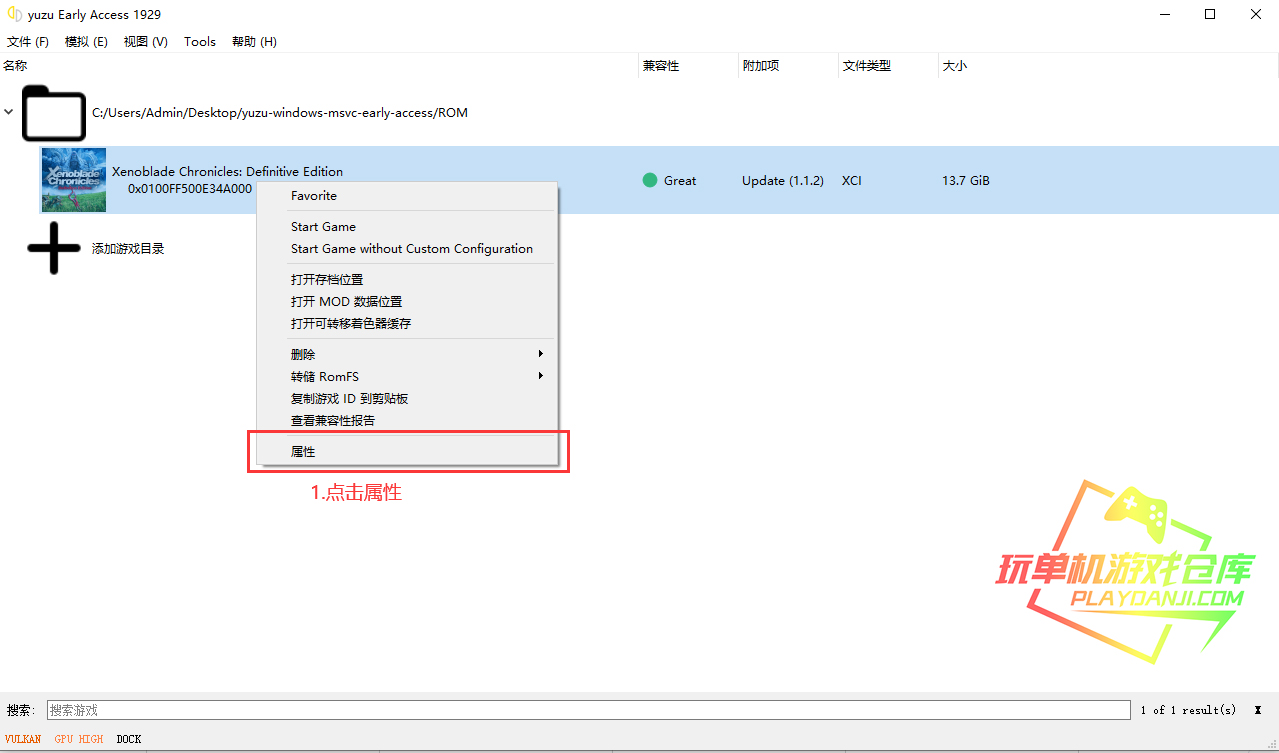Screen dimensions: 1279x753
Task: Toggle the GPU HIGH accuracy status button
Action: 79,739
